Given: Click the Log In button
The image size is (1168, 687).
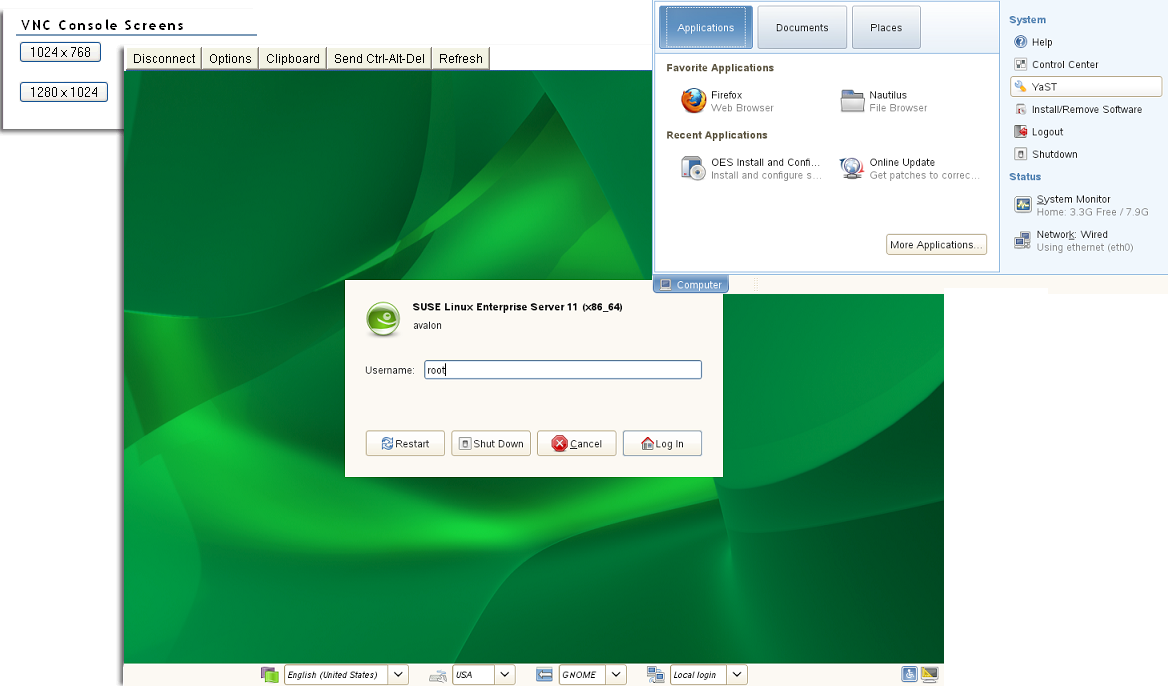Looking at the screenshot, I should (662, 443).
